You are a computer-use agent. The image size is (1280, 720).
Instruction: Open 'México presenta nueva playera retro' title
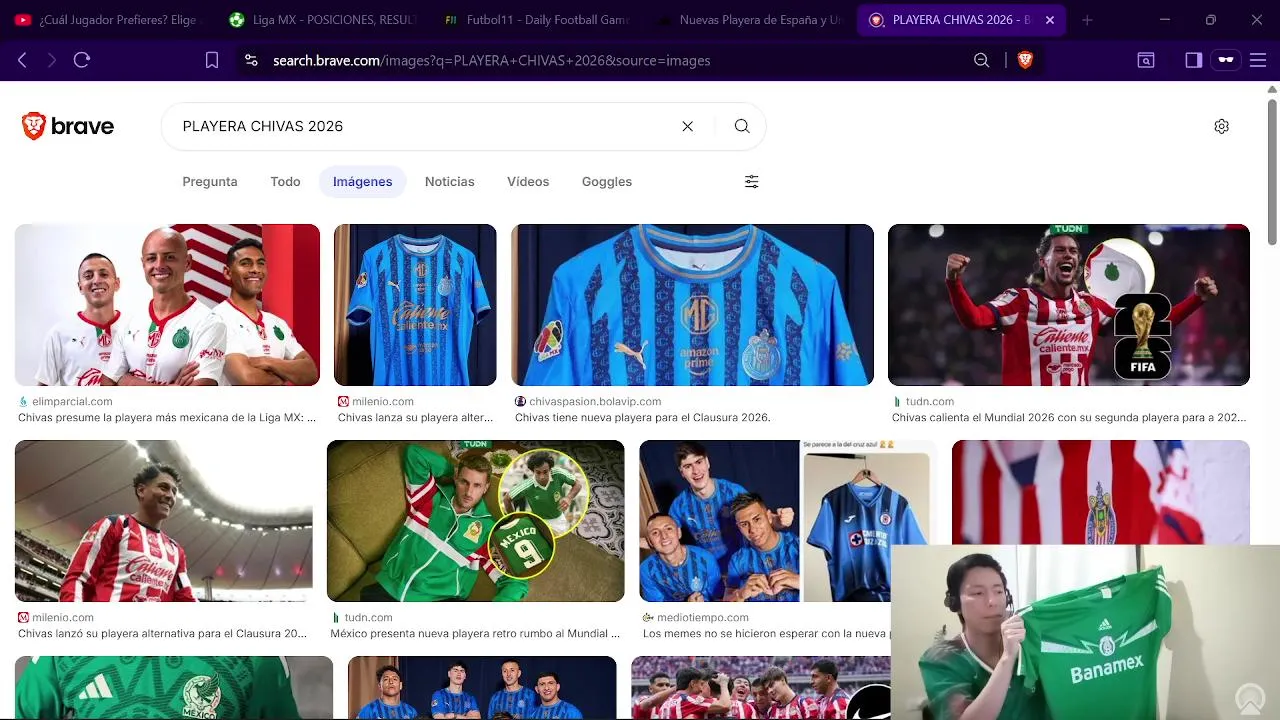coord(475,633)
